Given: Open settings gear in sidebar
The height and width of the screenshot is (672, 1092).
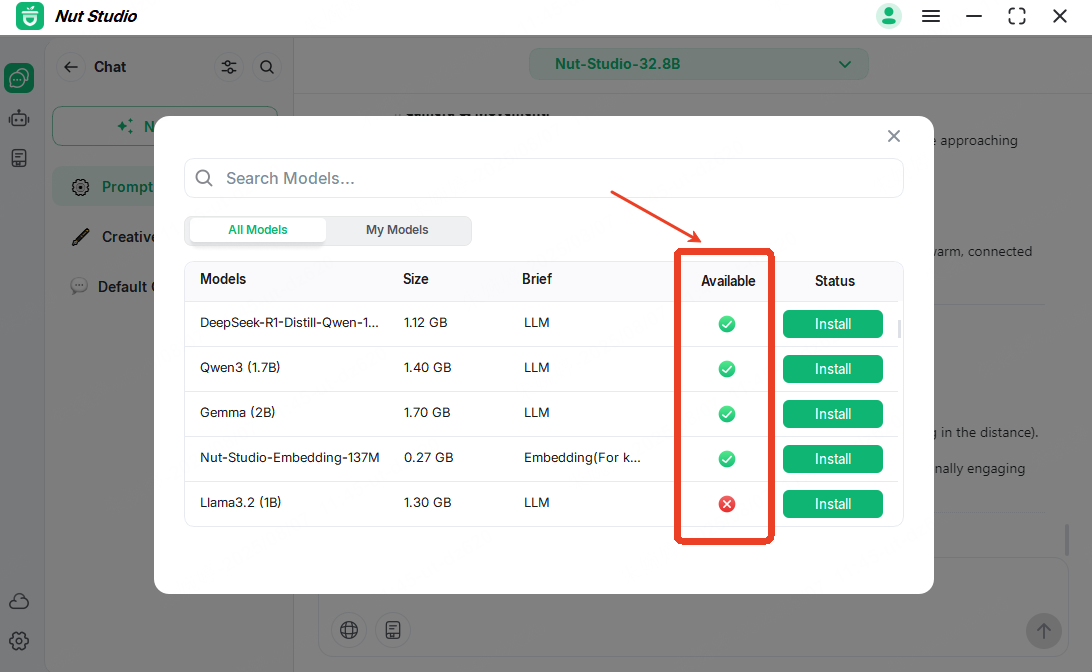Looking at the screenshot, I should pyautogui.click(x=19, y=641).
